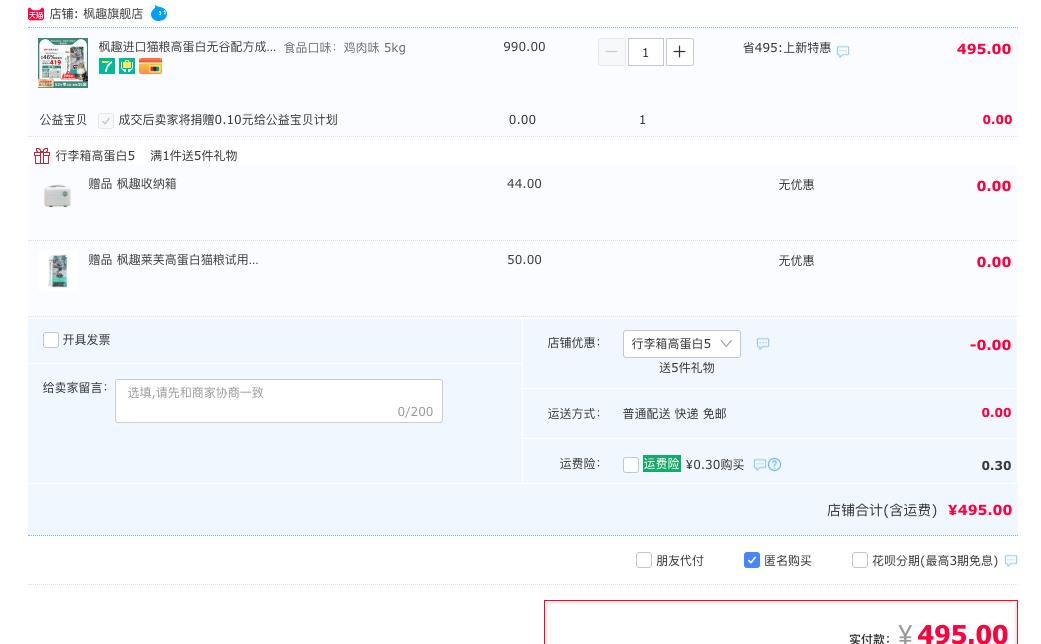Viewport: 1041px width, 644px height.
Task: Open the 枫趣旗舰店 store page link
Action: (112, 14)
